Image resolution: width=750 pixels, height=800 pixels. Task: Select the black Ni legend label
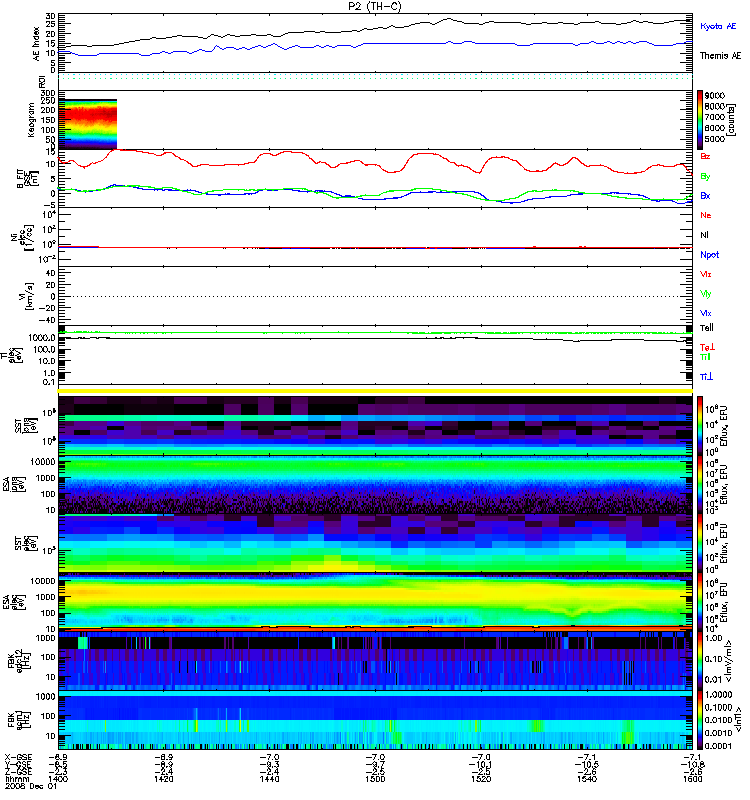click(704, 235)
